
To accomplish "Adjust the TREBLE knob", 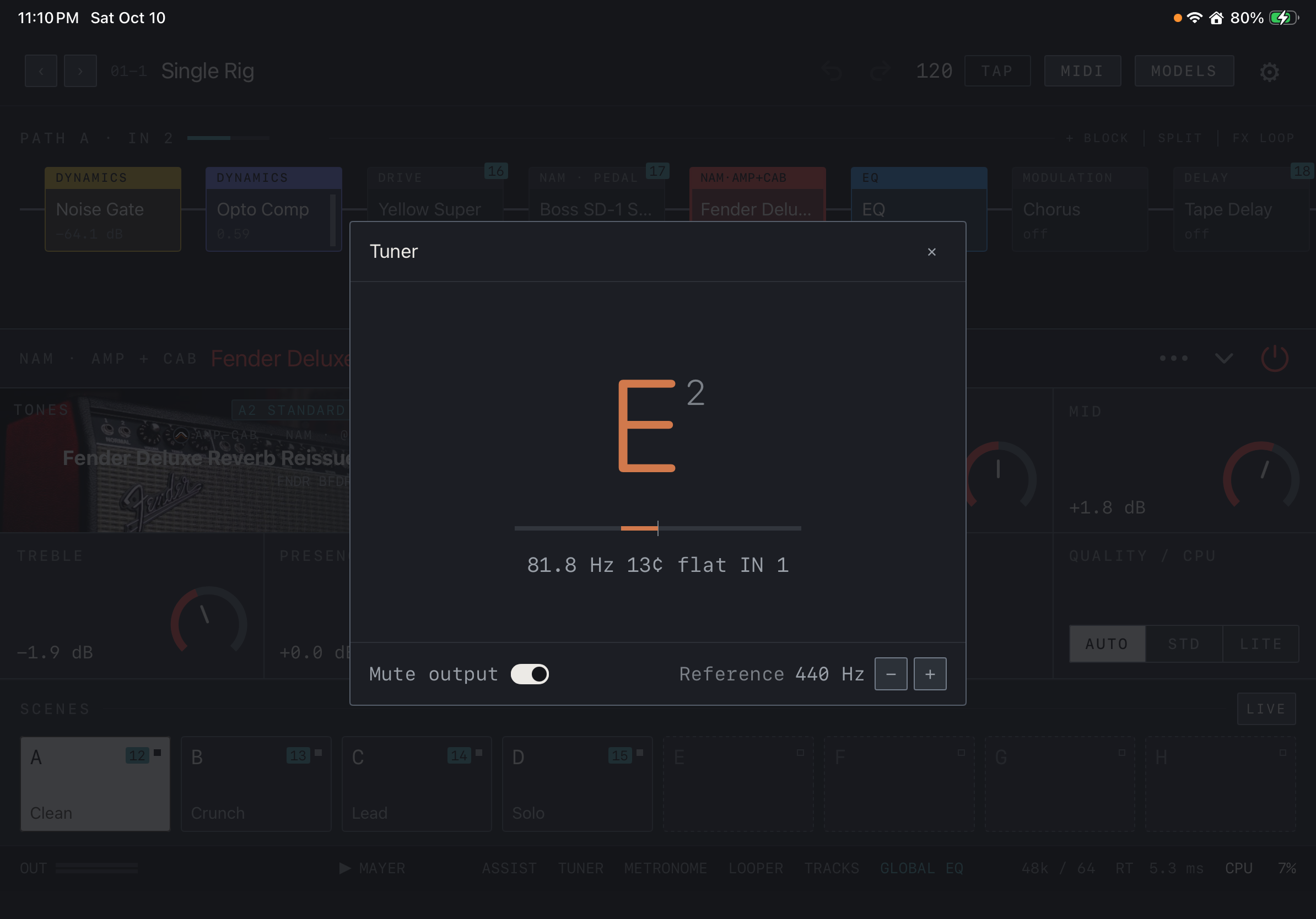I will point(209,620).
